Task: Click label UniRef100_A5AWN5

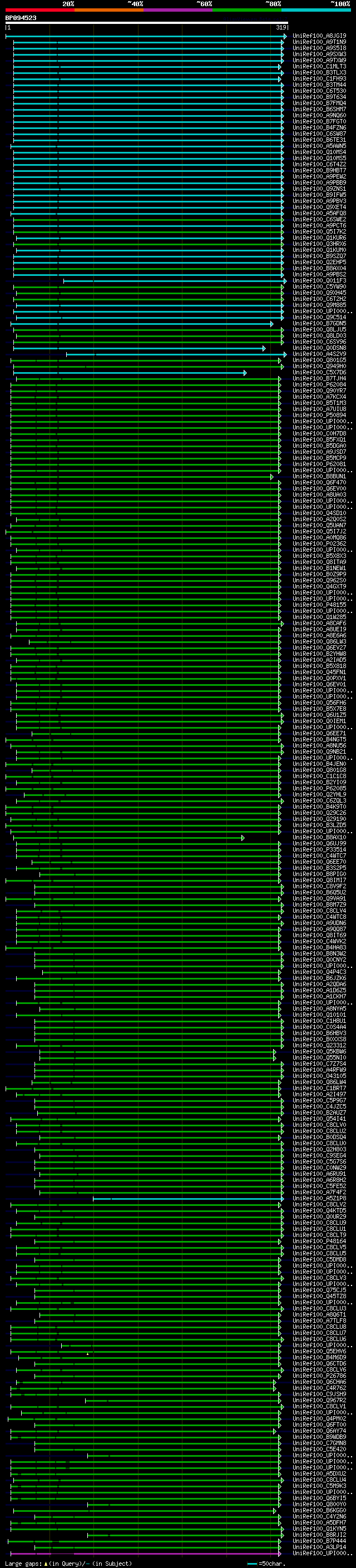Action: click(319, 146)
